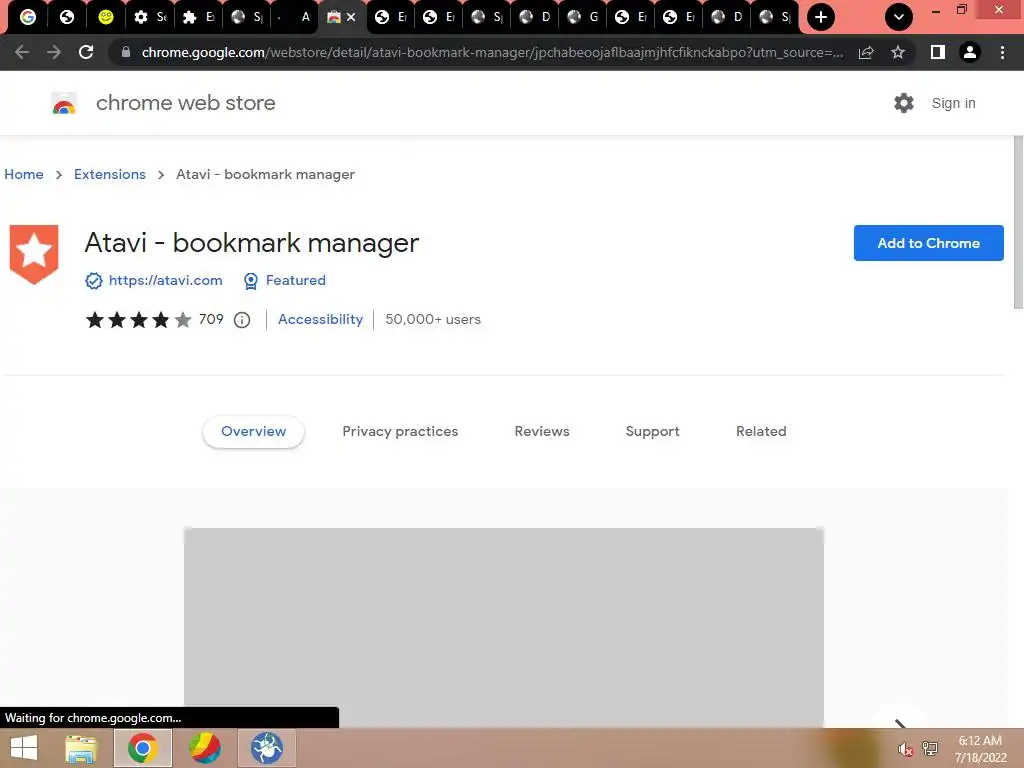Switch to the Support tab
The height and width of the screenshot is (768, 1024).
point(652,432)
